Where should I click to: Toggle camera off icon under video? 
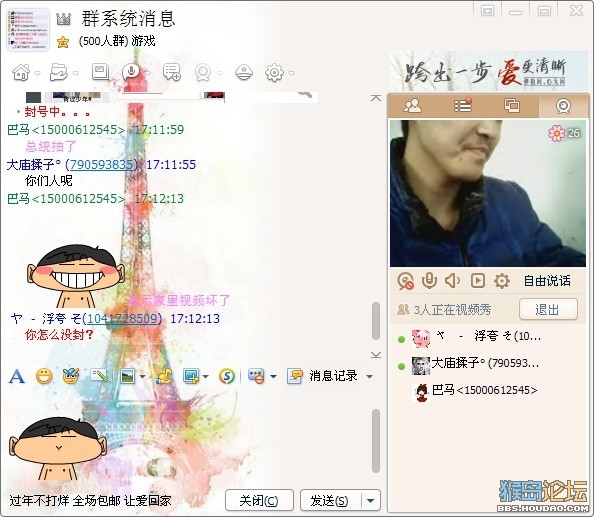(x=405, y=281)
